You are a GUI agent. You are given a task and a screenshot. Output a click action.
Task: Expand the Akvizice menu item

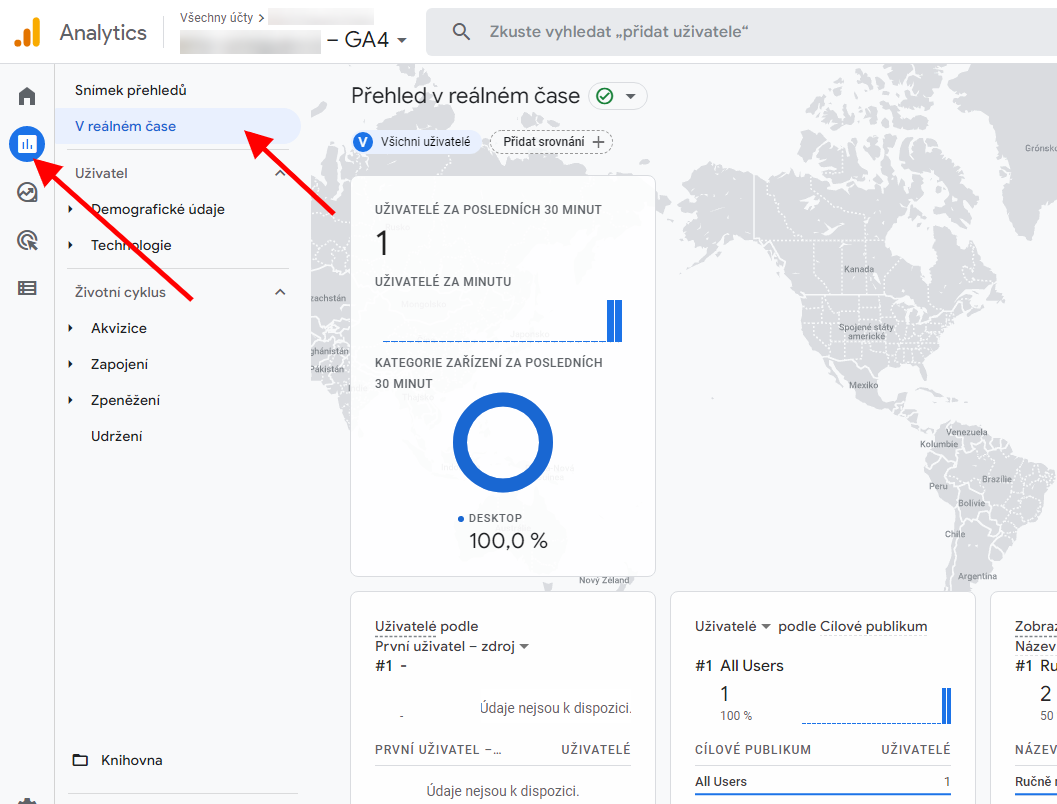coord(70,328)
